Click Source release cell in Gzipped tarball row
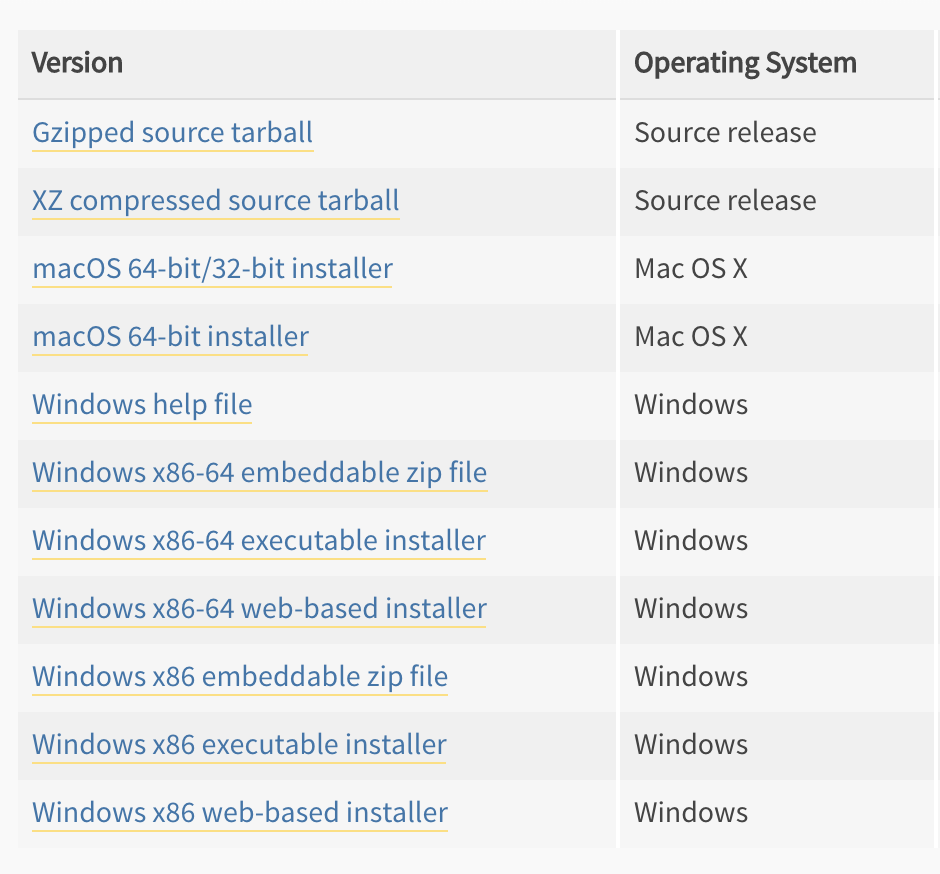The image size is (940, 874). point(725,133)
